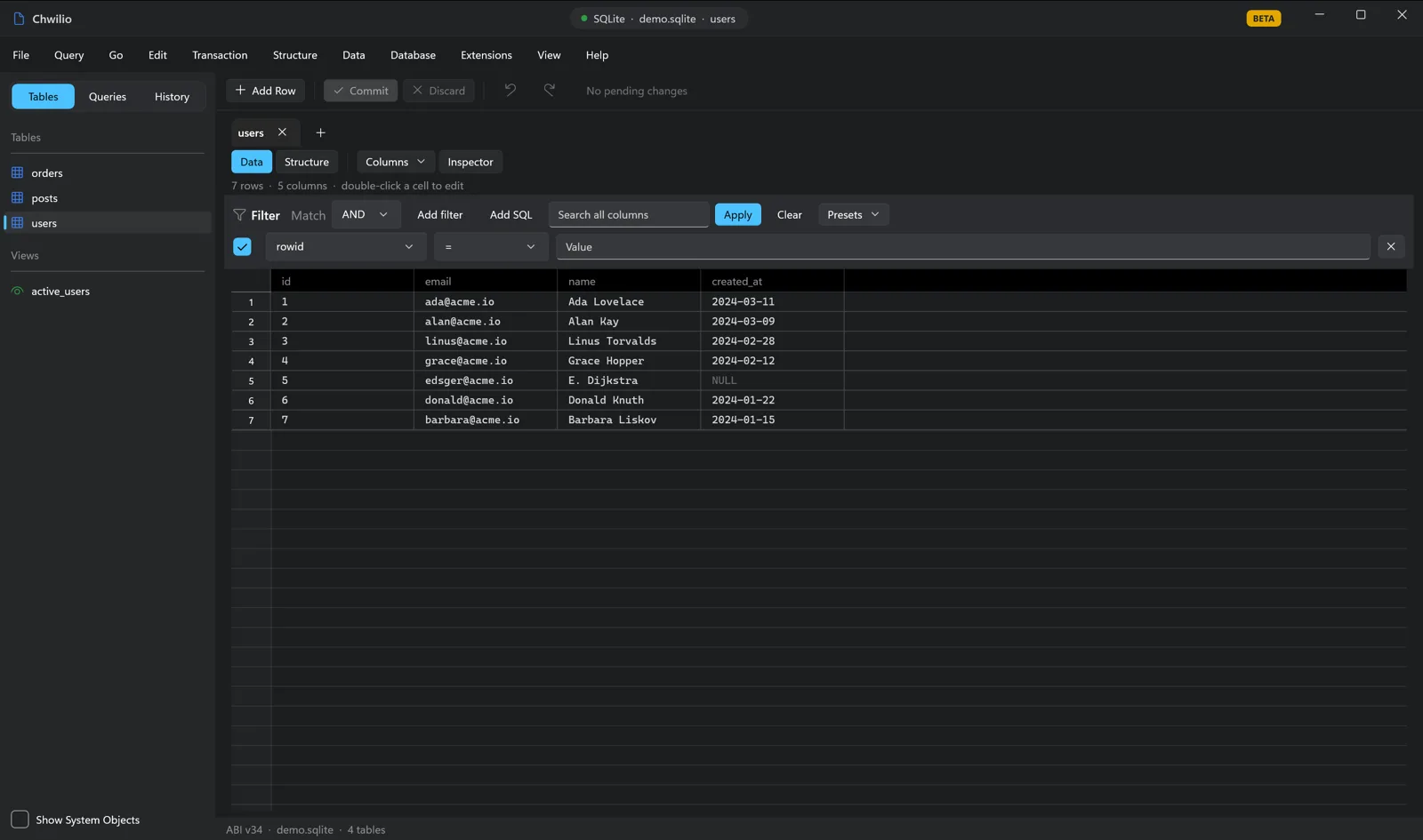This screenshot has width=1423, height=840.
Task: Open the Data menu
Action: [354, 55]
